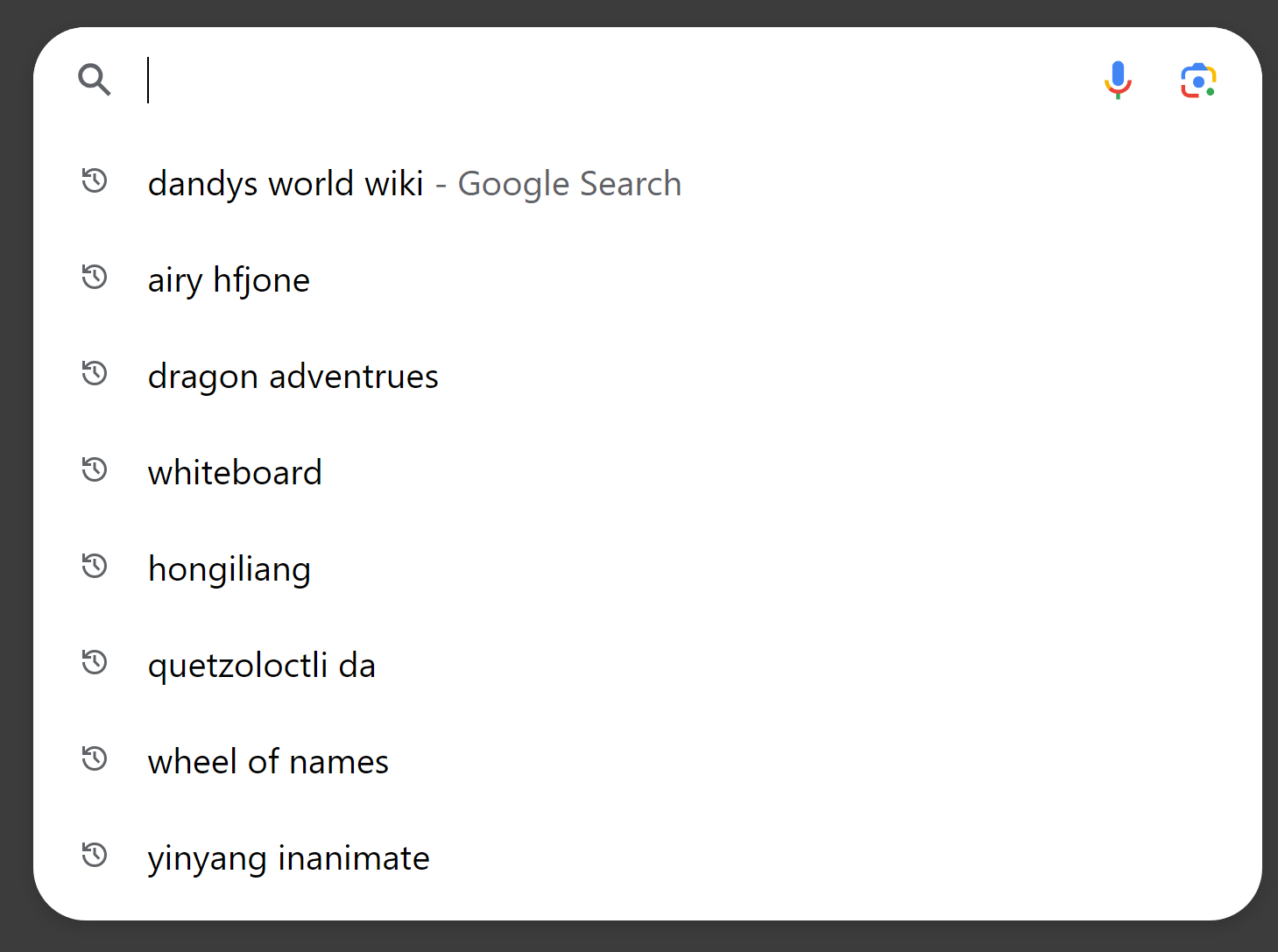Image resolution: width=1278 pixels, height=952 pixels.
Task: Select the 'dandys world wiki' suggestion
Action: [286, 183]
